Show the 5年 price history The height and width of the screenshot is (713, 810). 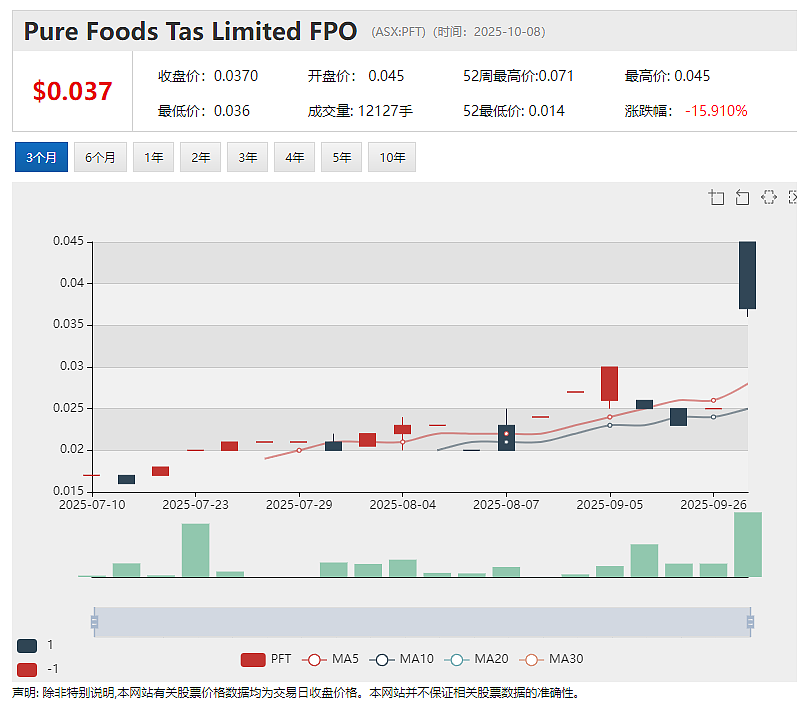coord(341,157)
